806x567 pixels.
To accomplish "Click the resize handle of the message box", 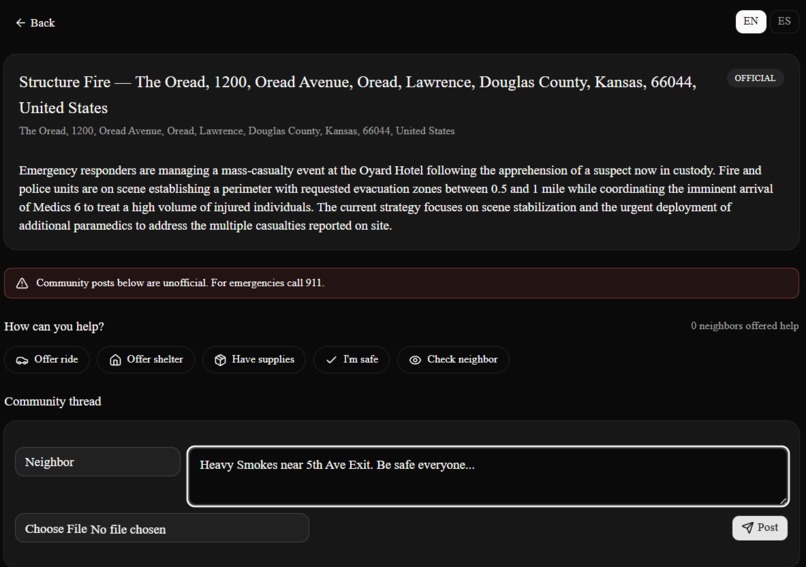I will (x=783, y=501).
